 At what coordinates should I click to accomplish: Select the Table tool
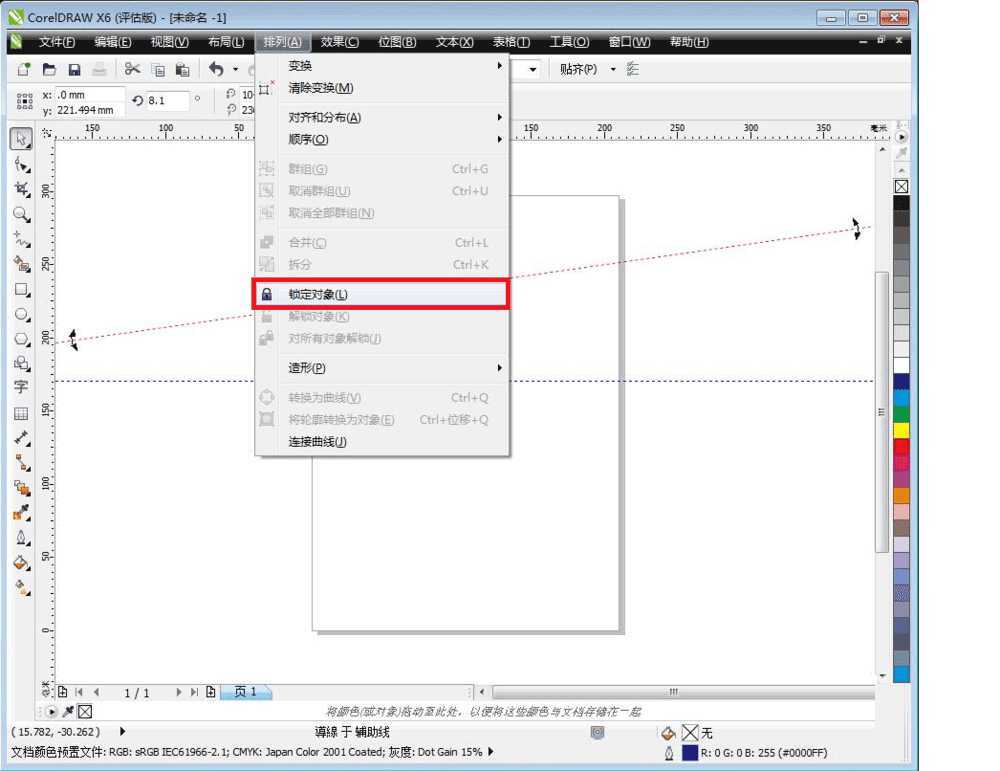21,413
